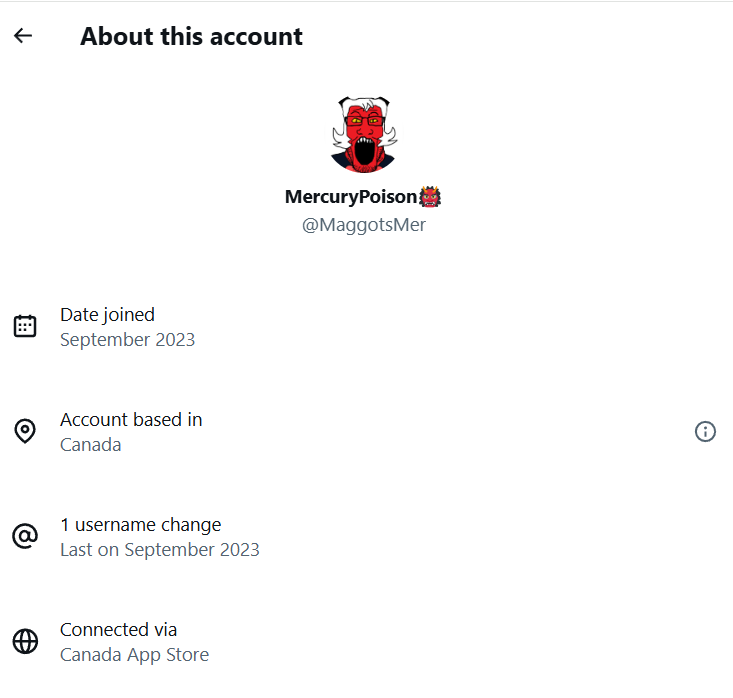The height and width of the screenshot is (698, 733).
Task: Select the Account based in label
Action: pos(131,419)
